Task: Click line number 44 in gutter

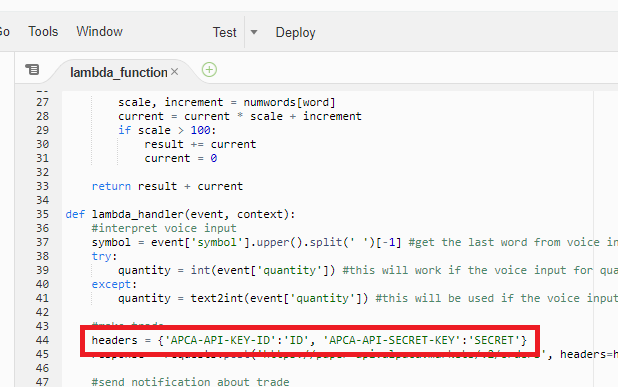Action: coord(43,340)
